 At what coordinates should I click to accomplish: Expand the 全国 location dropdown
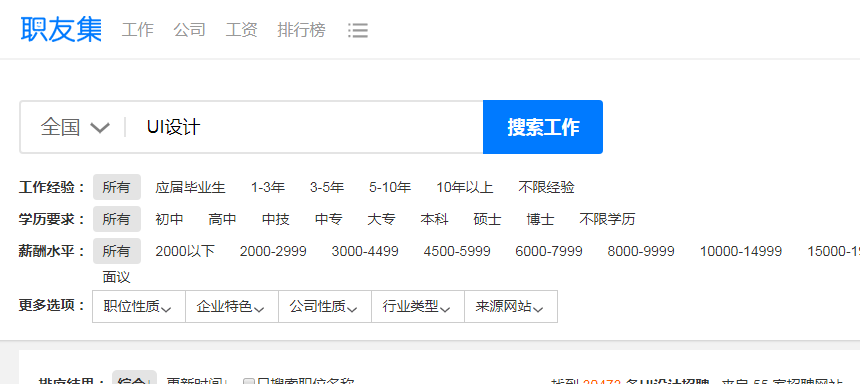tap(75, 127)
